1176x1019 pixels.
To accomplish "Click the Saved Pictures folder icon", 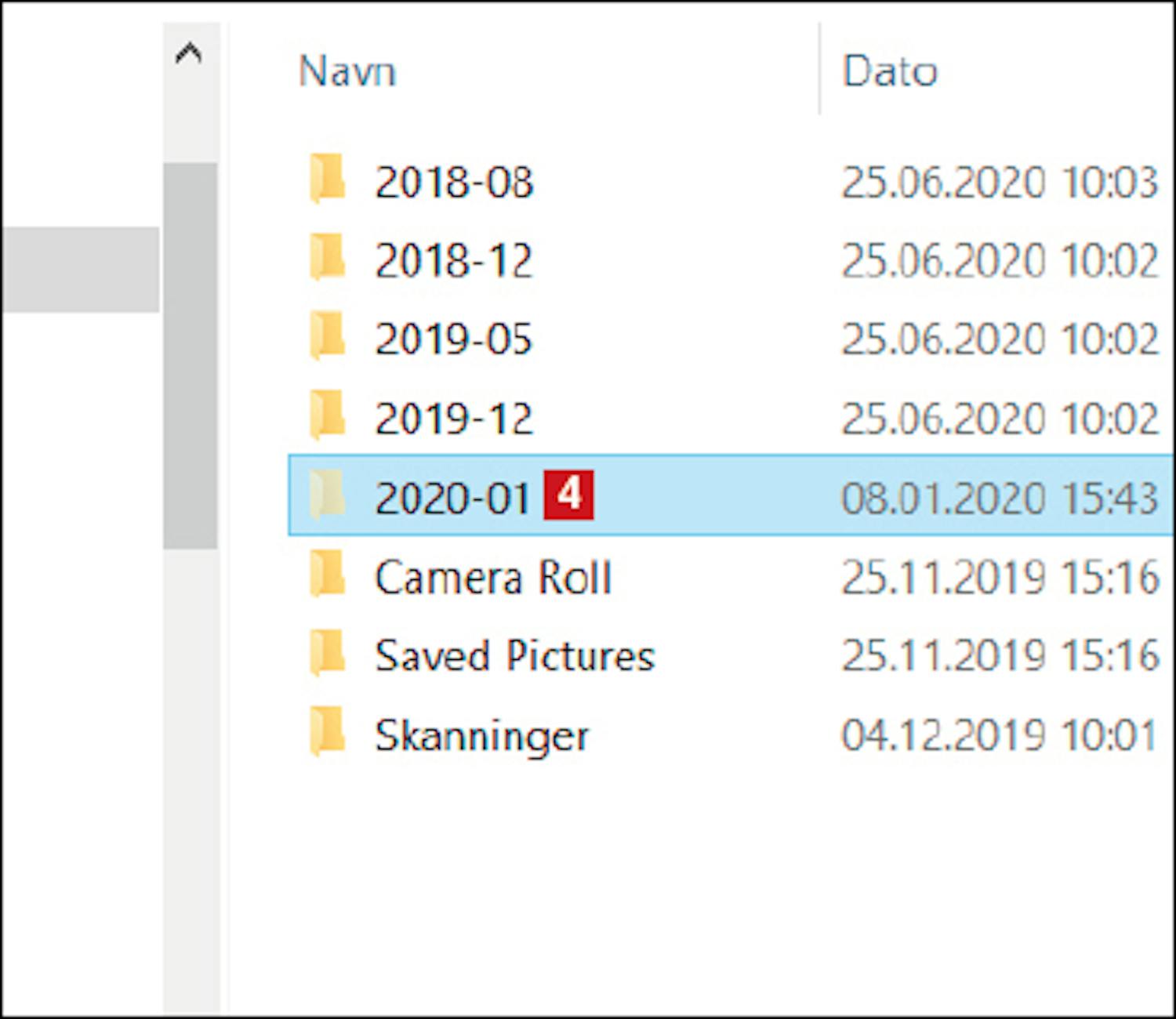I will click(x=327, y=655).
